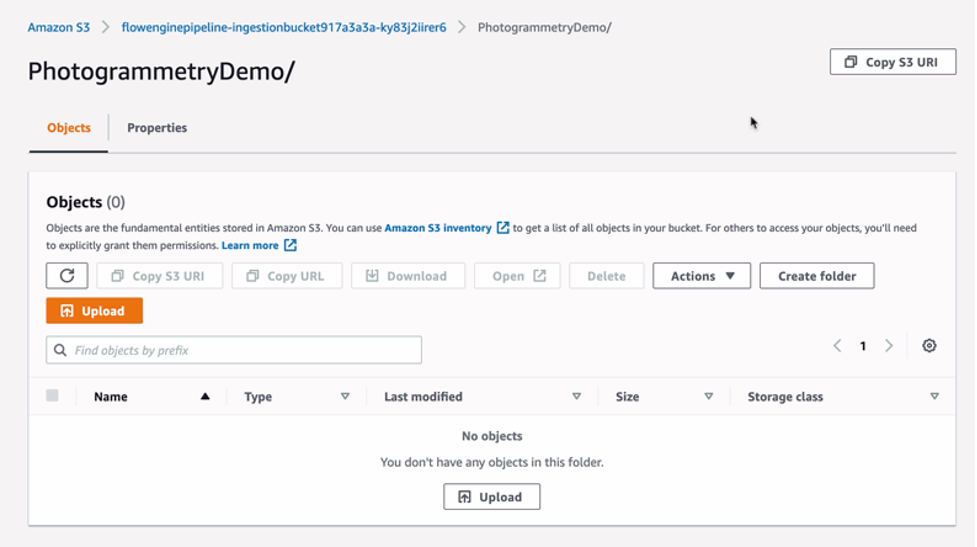This screenshot has height=547, width=977.
Task: Open the flowenginepipeline-ingestionbucket breadcrumb link
Action: click(284, 27)
